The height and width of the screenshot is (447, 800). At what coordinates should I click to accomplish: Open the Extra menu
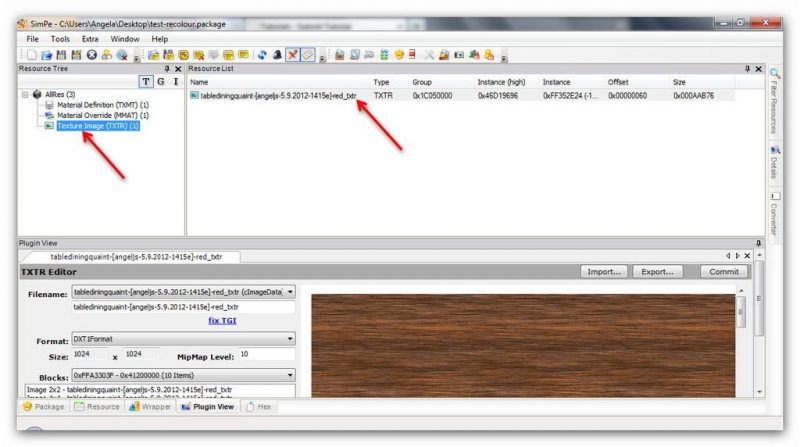pyautogui.click(x=90, y=39)
